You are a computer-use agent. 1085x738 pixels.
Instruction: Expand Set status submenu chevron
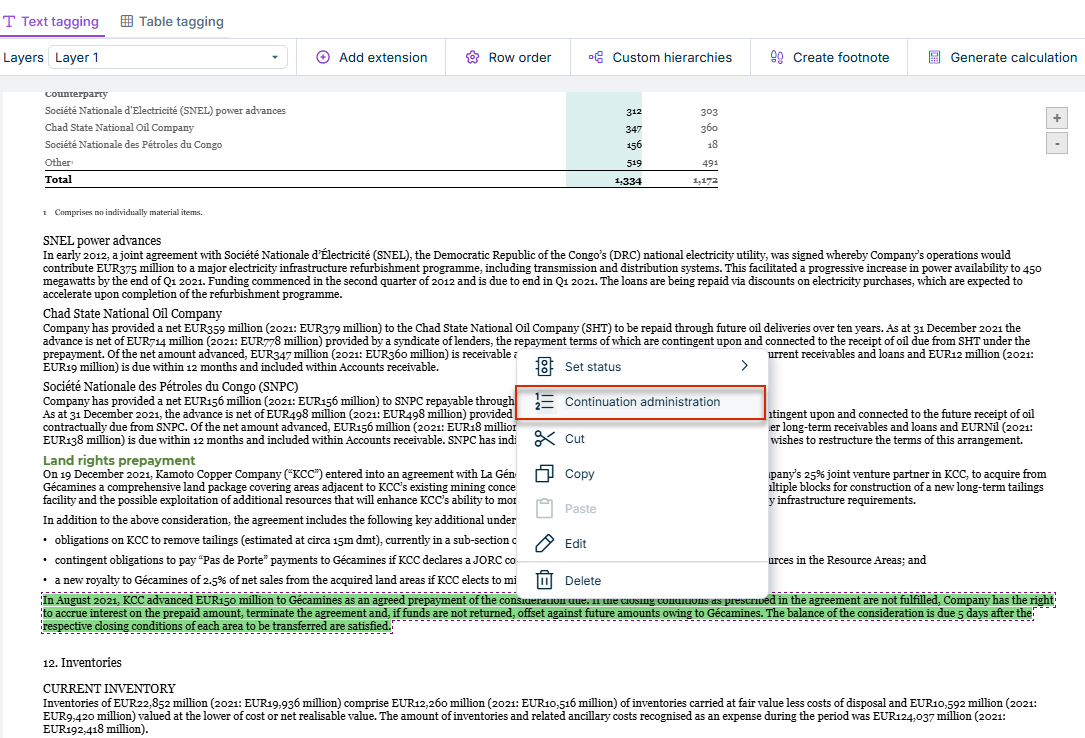pyautogui.click(x=745, y=366)
